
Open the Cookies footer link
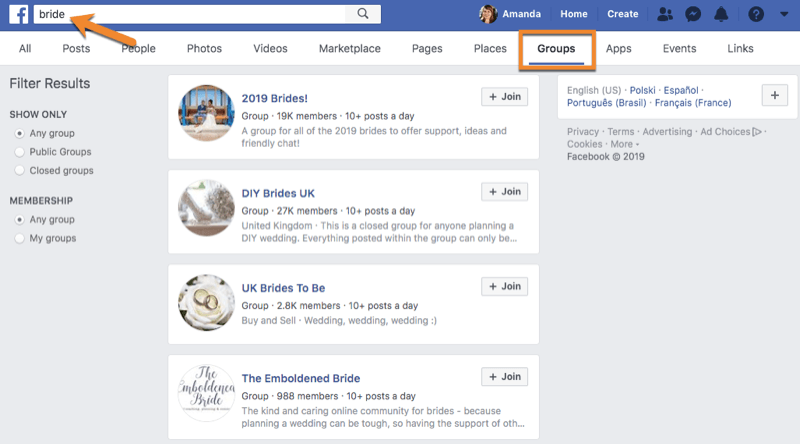click(584, 144)
